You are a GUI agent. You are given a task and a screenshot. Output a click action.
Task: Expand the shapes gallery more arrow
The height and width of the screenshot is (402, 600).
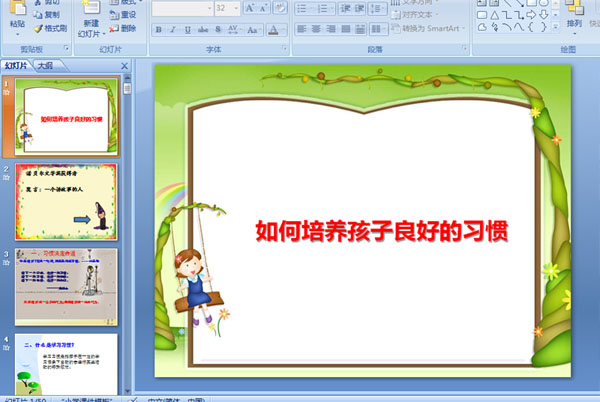(555, 27)
